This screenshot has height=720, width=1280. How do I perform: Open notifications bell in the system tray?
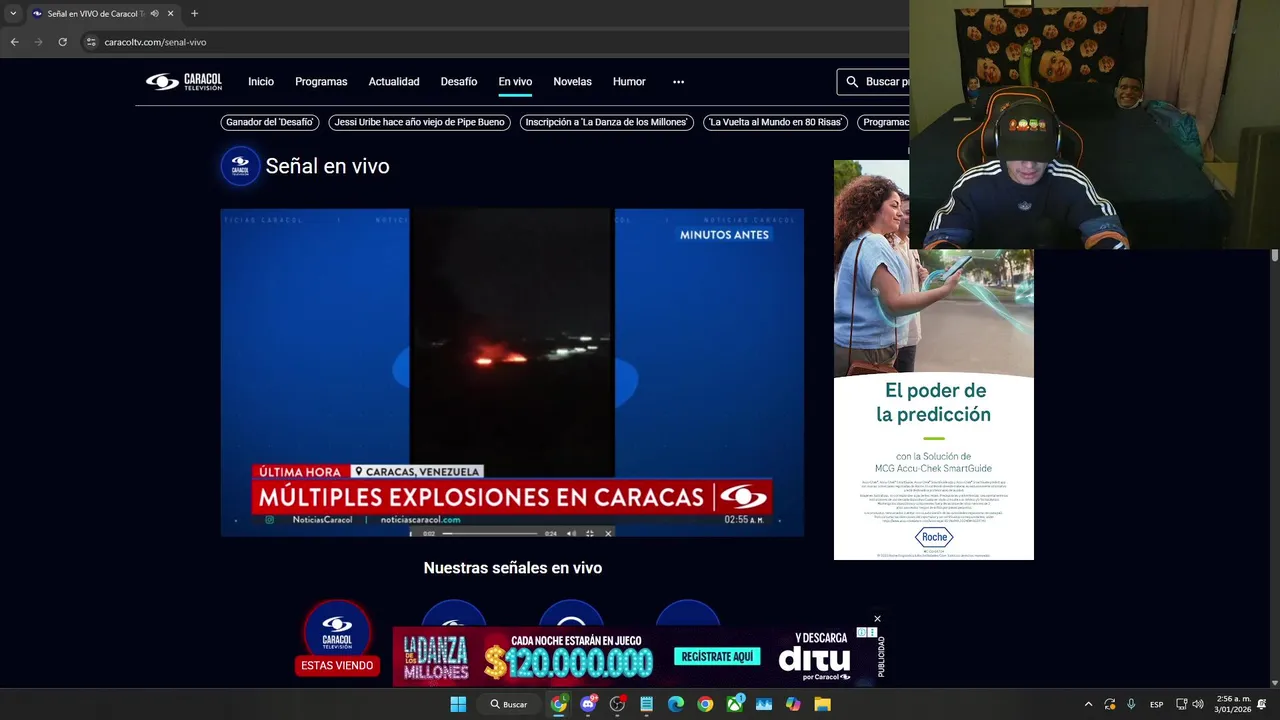pos(1262,704)
